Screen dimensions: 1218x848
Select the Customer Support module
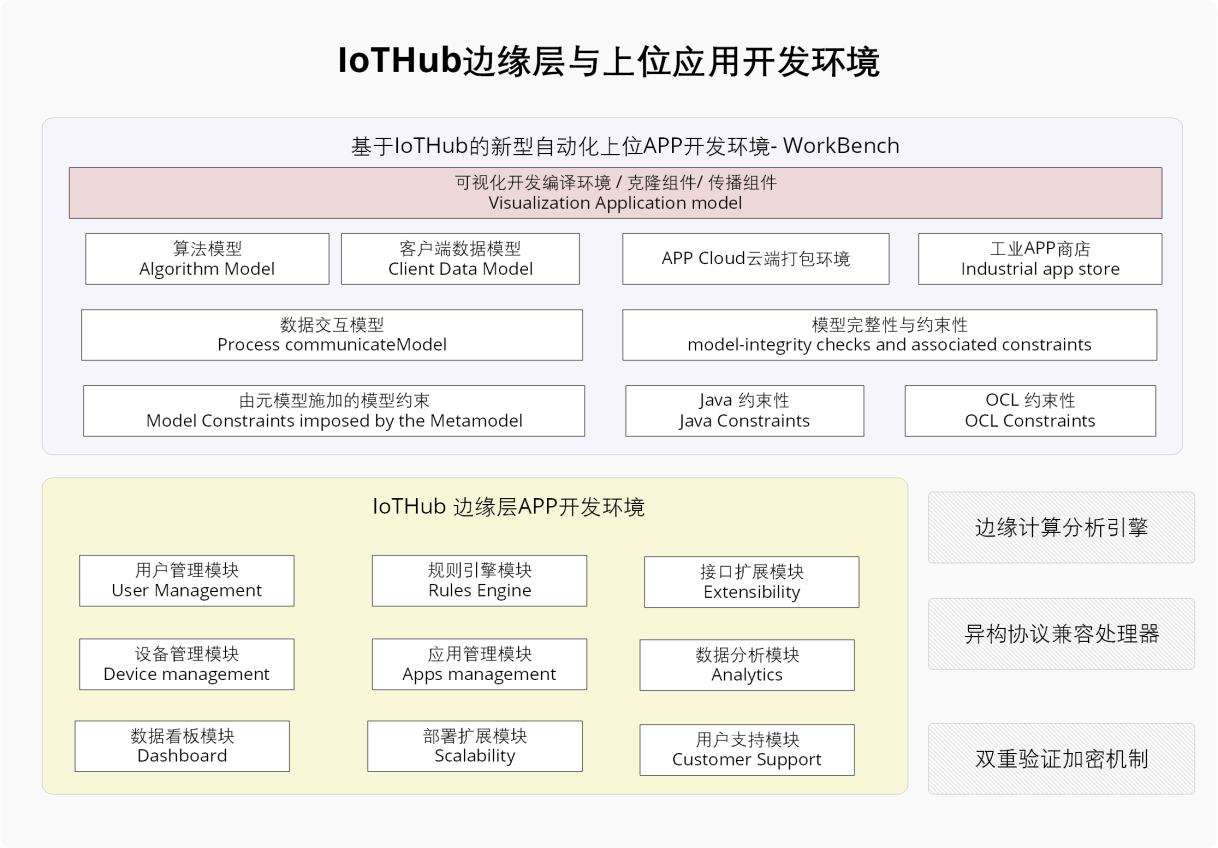tap(747, 750)
